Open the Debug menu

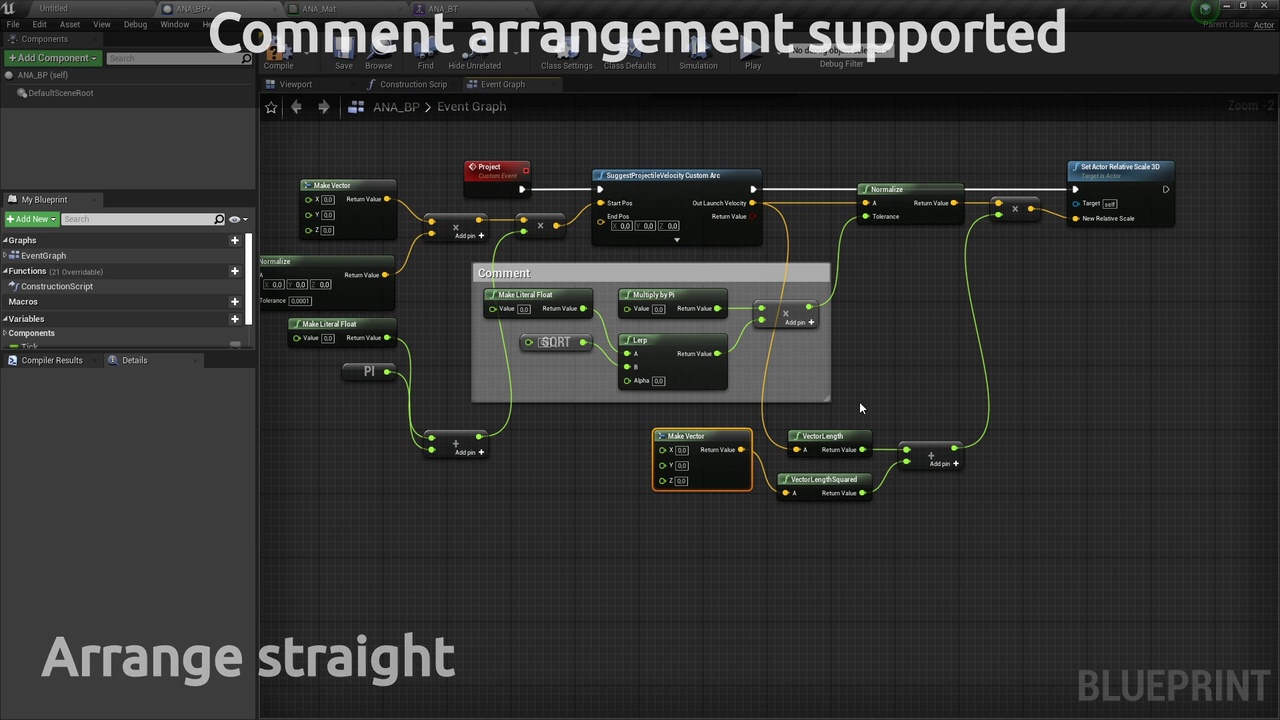(135, 24)
